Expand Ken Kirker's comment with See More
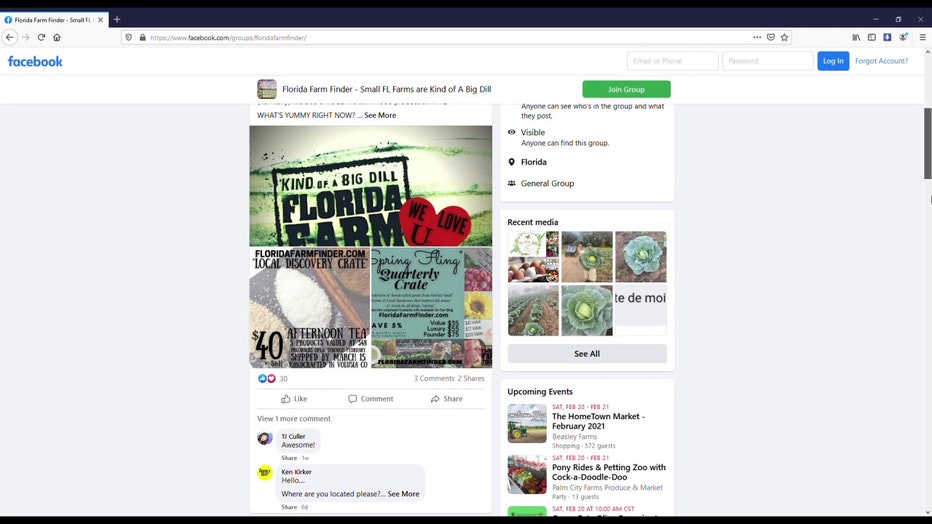Viewport: 932px width, 524px height. 403,494
